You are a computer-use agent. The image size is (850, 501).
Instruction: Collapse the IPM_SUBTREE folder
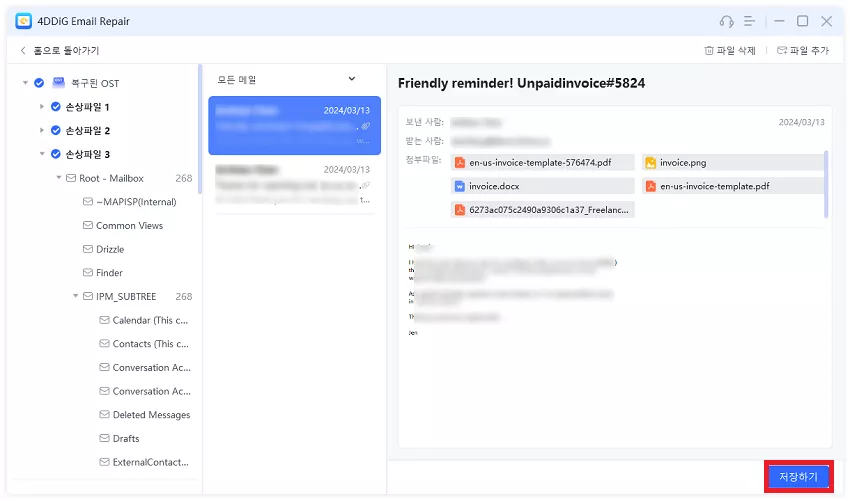tap(75, 296)
